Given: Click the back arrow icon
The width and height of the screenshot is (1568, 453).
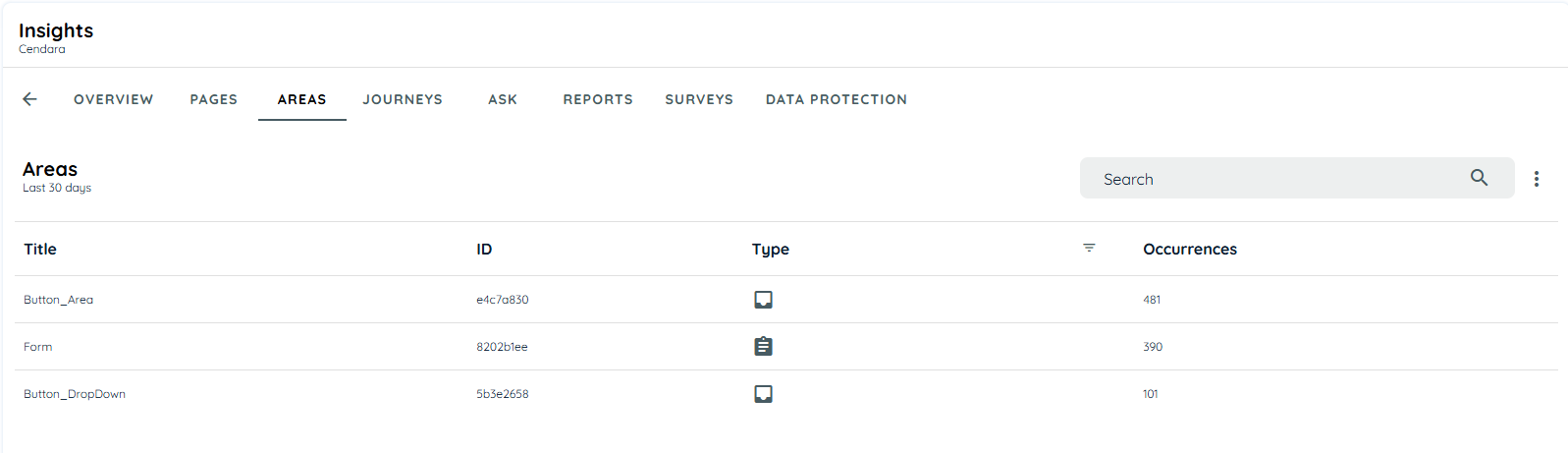Looking at the screenshot, I should 29,99.
